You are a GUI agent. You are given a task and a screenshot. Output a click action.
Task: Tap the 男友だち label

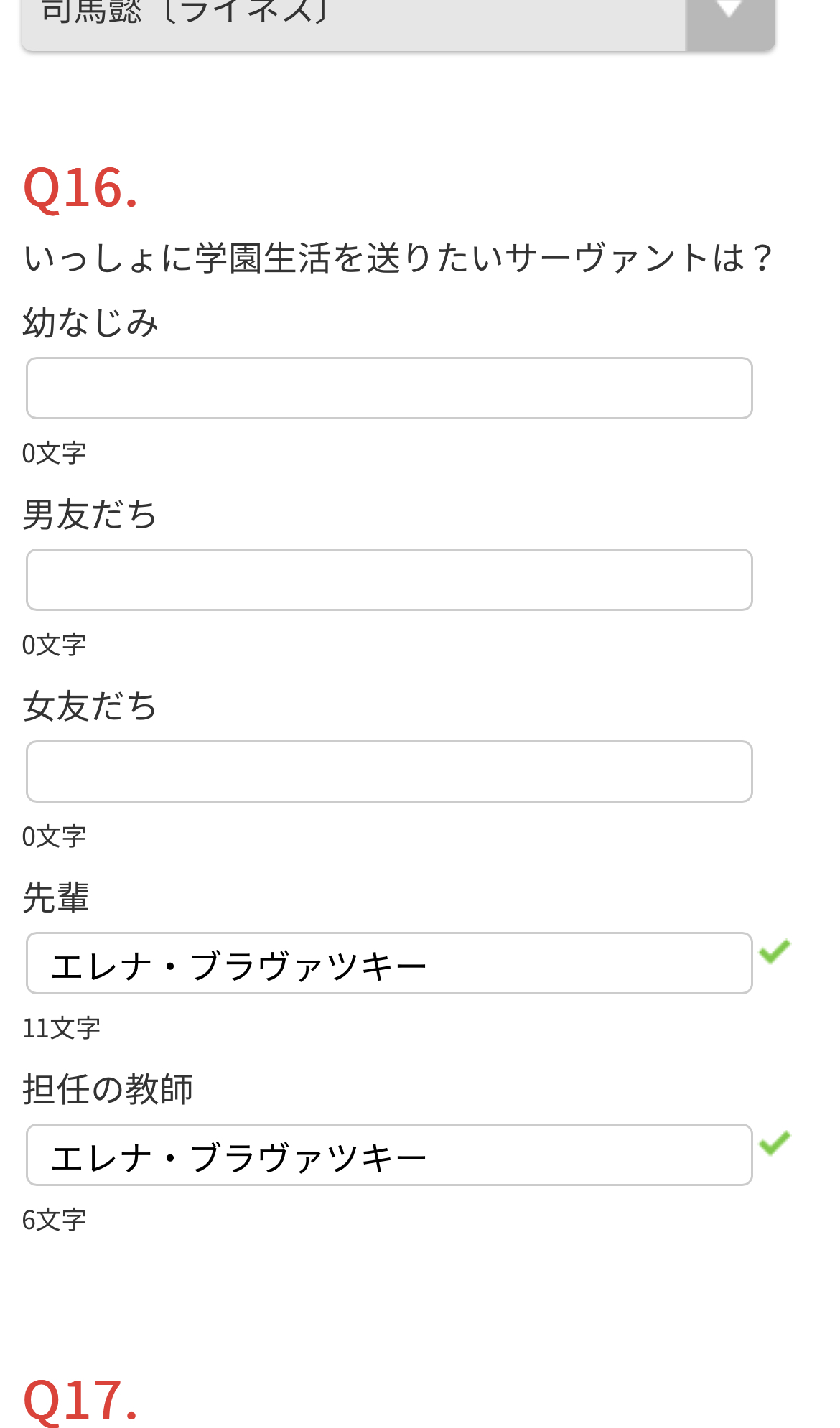tap(90, 514)
